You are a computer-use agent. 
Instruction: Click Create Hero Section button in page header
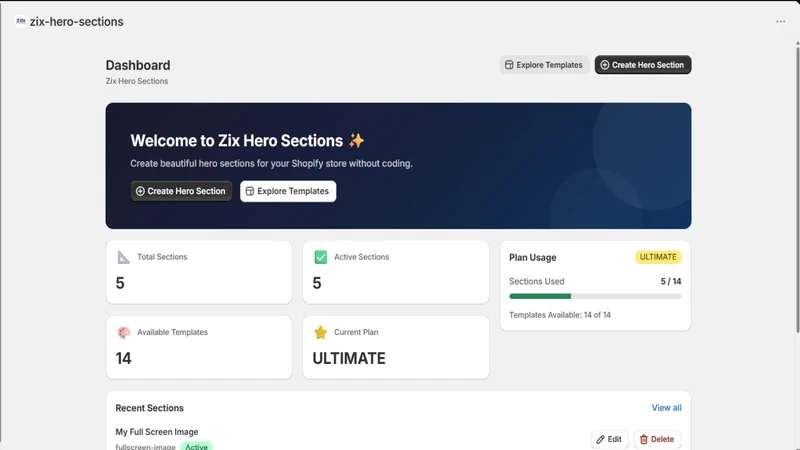pyautogui.click(x=643, y=65)
